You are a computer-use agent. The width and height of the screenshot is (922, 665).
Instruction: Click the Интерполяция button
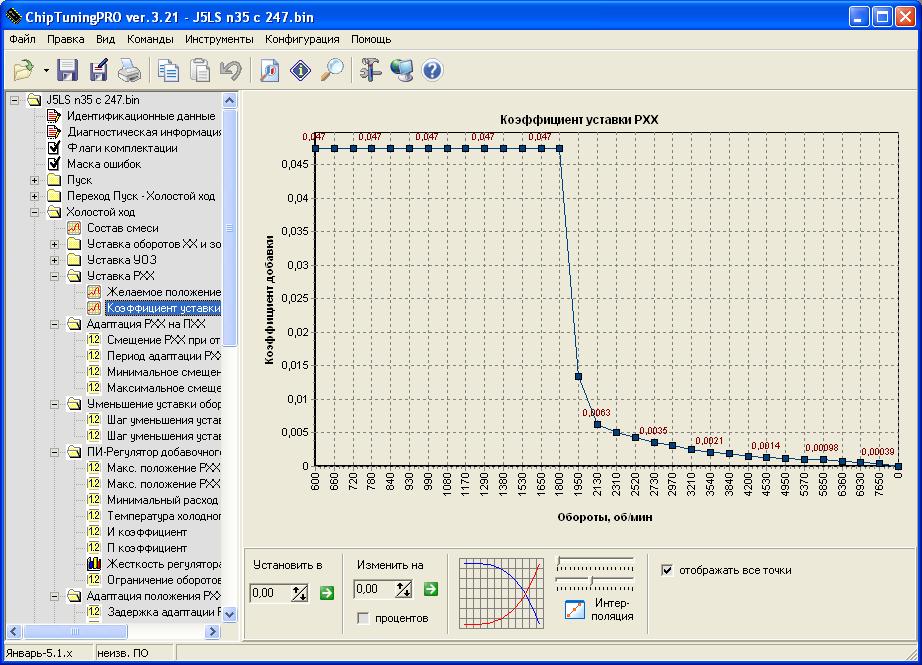(x=574, y=610)
